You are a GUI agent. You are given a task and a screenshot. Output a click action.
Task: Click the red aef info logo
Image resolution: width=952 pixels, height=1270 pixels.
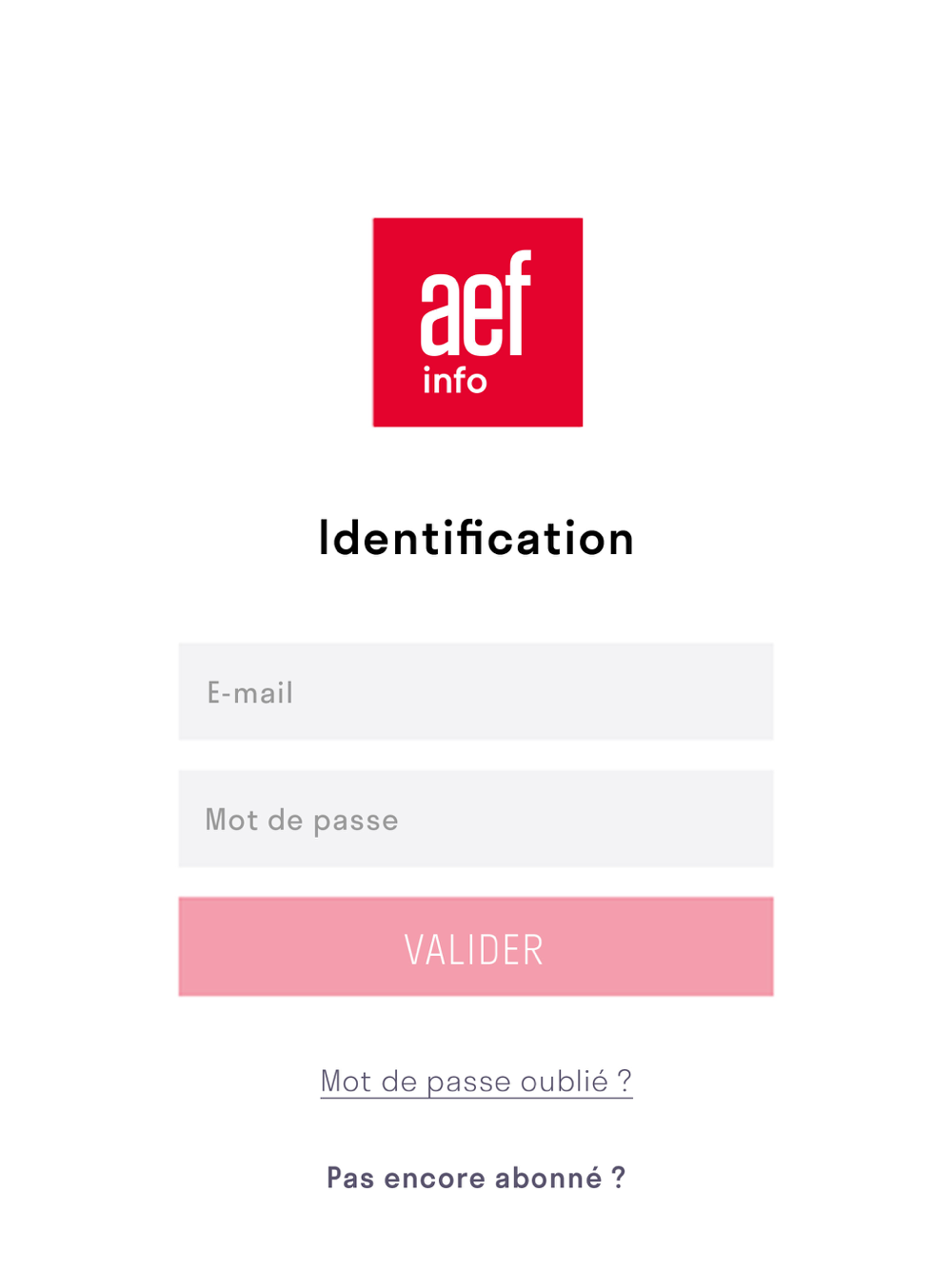tap(477, 322)
